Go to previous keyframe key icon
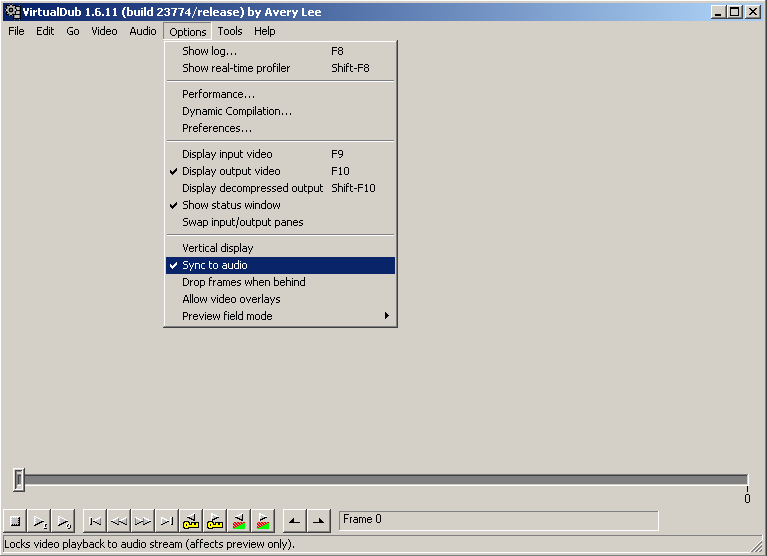Viewport: 767px width, 556px height. pos(191,521)
